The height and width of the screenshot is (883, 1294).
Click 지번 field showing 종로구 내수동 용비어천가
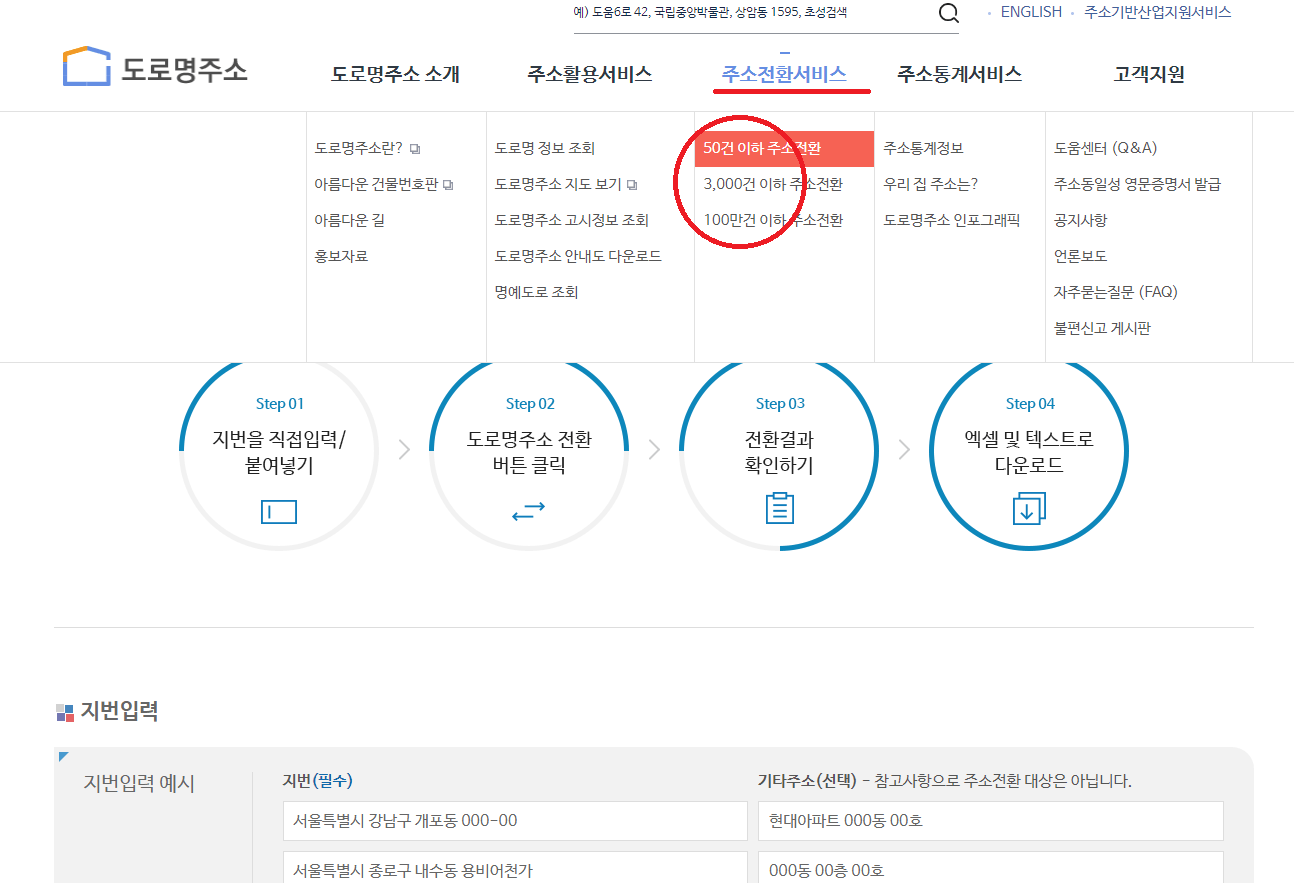(515, 867)
